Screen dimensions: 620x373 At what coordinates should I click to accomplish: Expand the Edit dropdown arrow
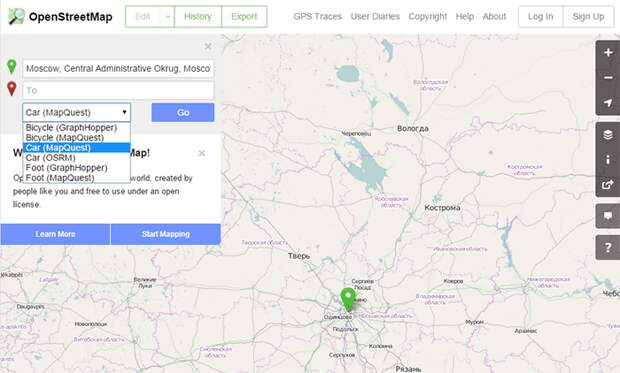pyautogui.click(x=168, y=17)
